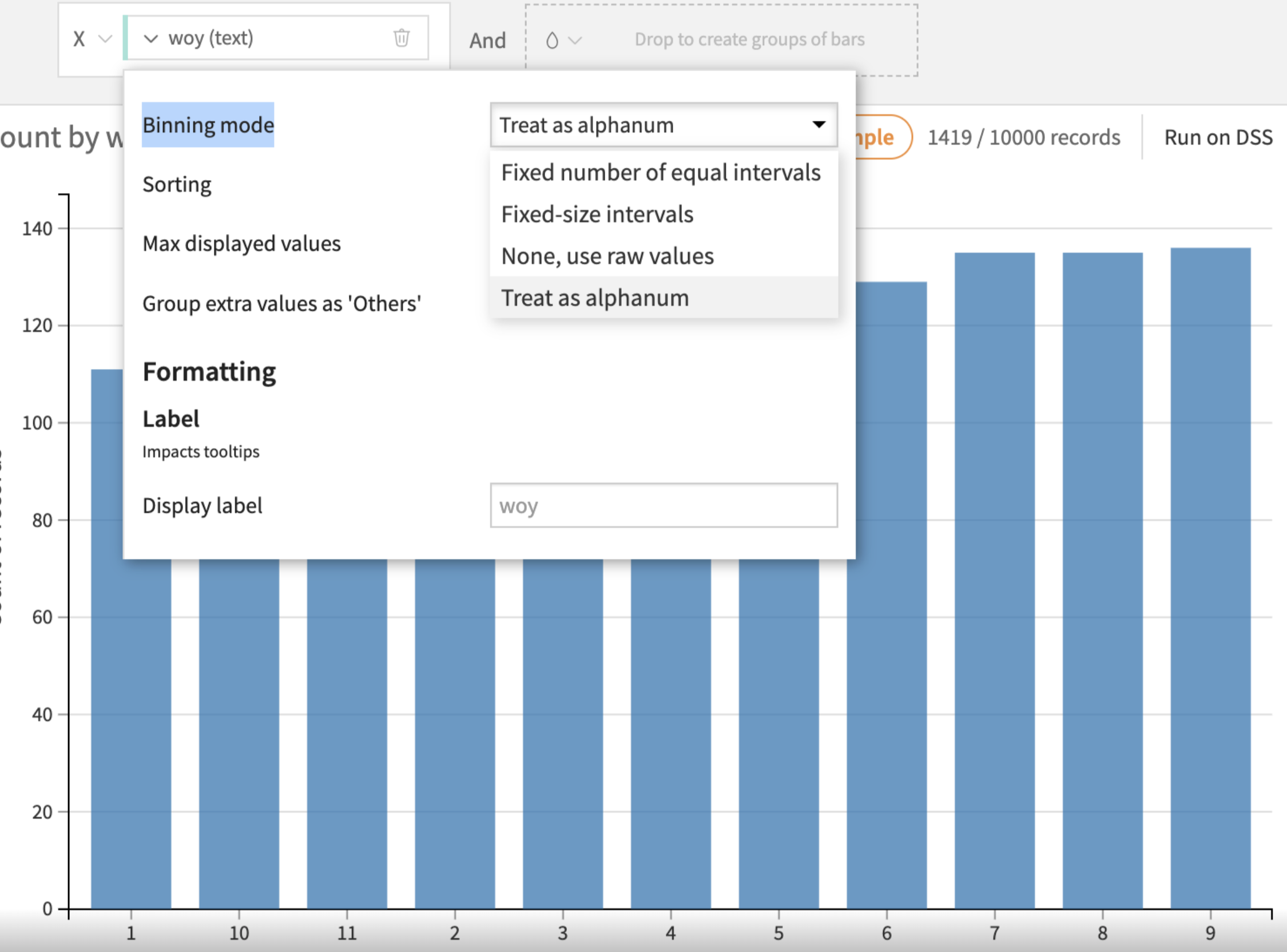The image size is (1287, 952).
Task: Open the Binning mode combo box
Action: click(663, 125)
